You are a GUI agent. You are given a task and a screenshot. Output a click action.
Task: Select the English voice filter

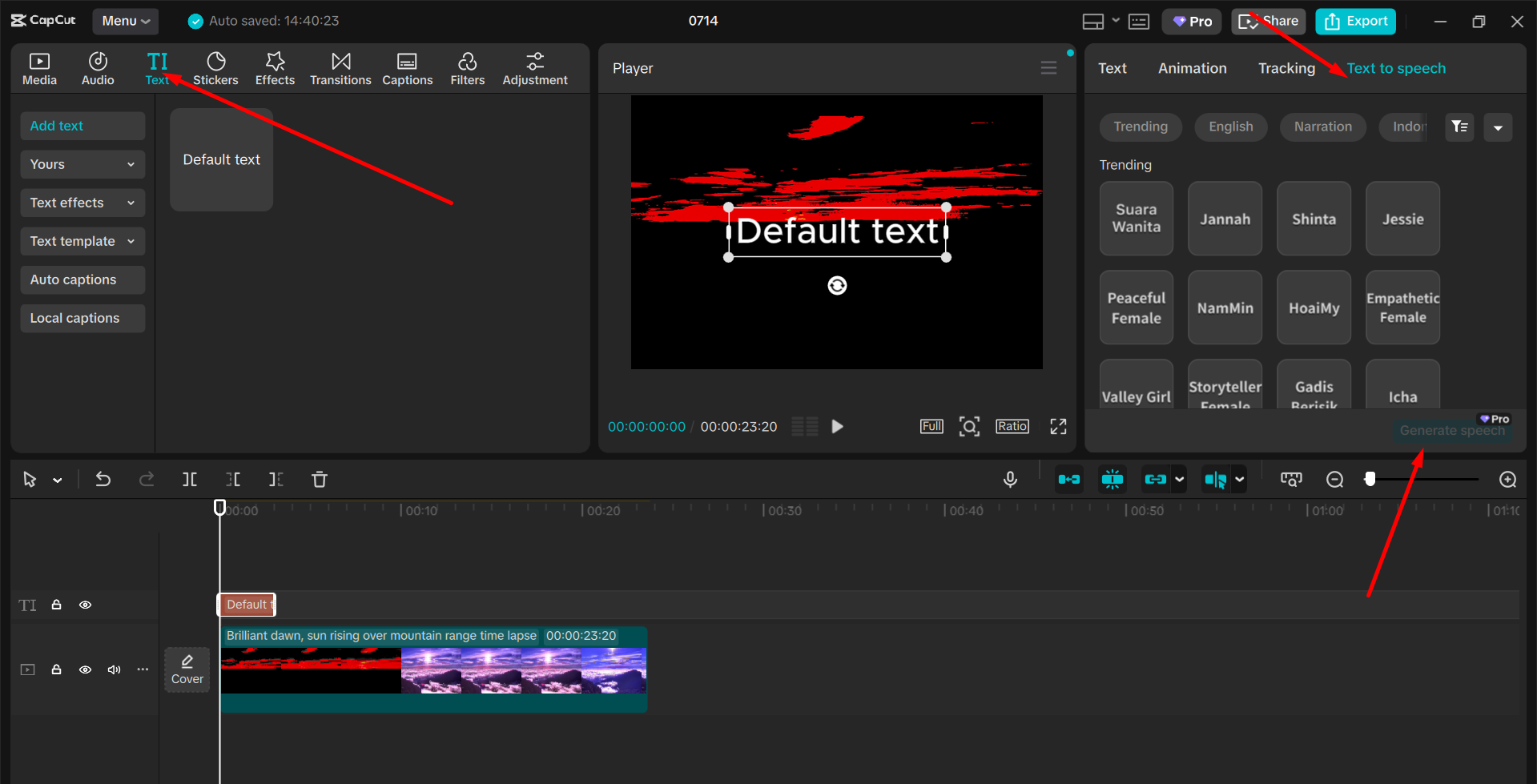[1230, 127]
